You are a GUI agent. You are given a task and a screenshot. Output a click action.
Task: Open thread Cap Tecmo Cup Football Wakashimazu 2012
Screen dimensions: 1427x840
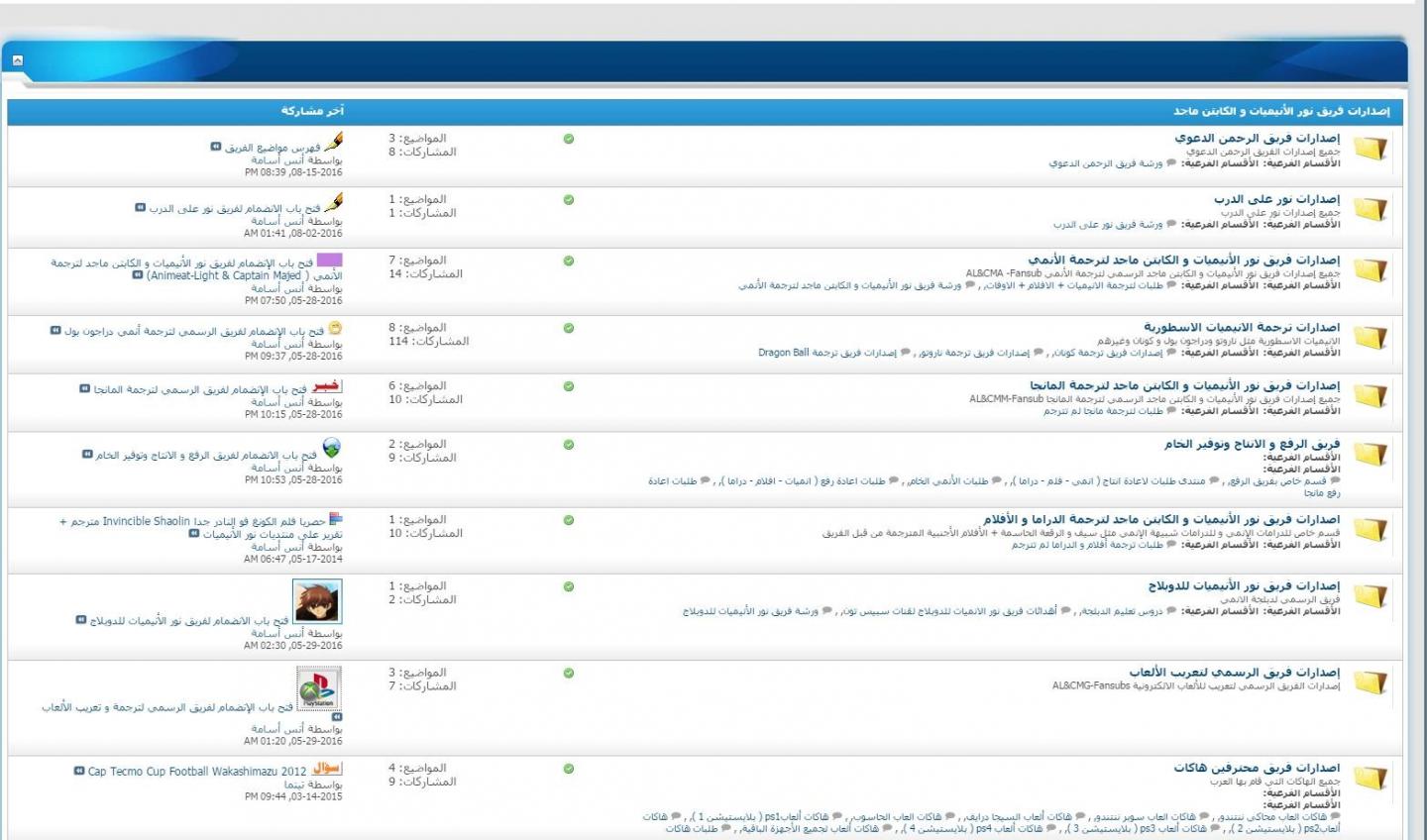point(197,772)
